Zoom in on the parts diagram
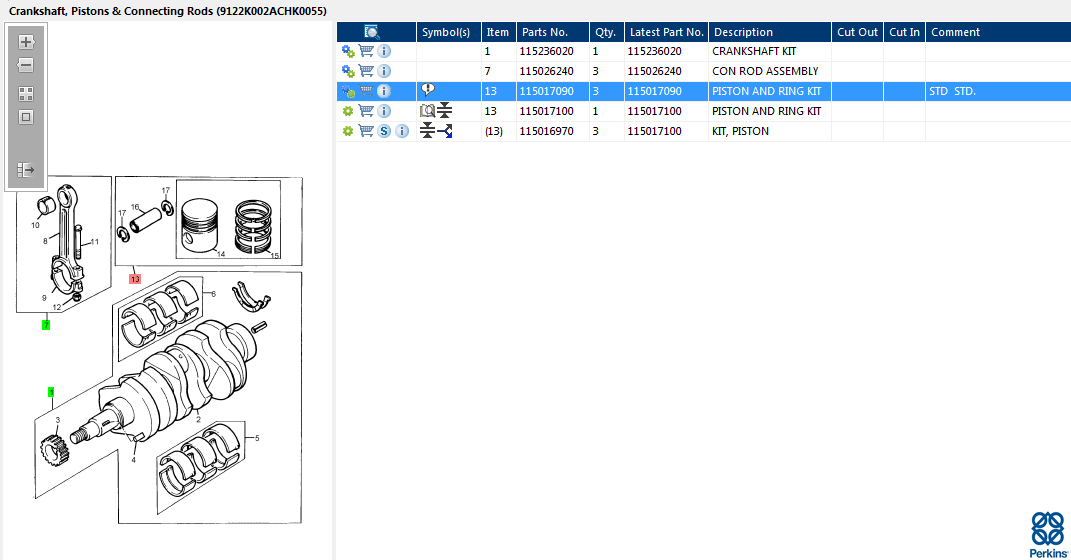Screen dimensions: 1071x560 (x=26, y=42)
